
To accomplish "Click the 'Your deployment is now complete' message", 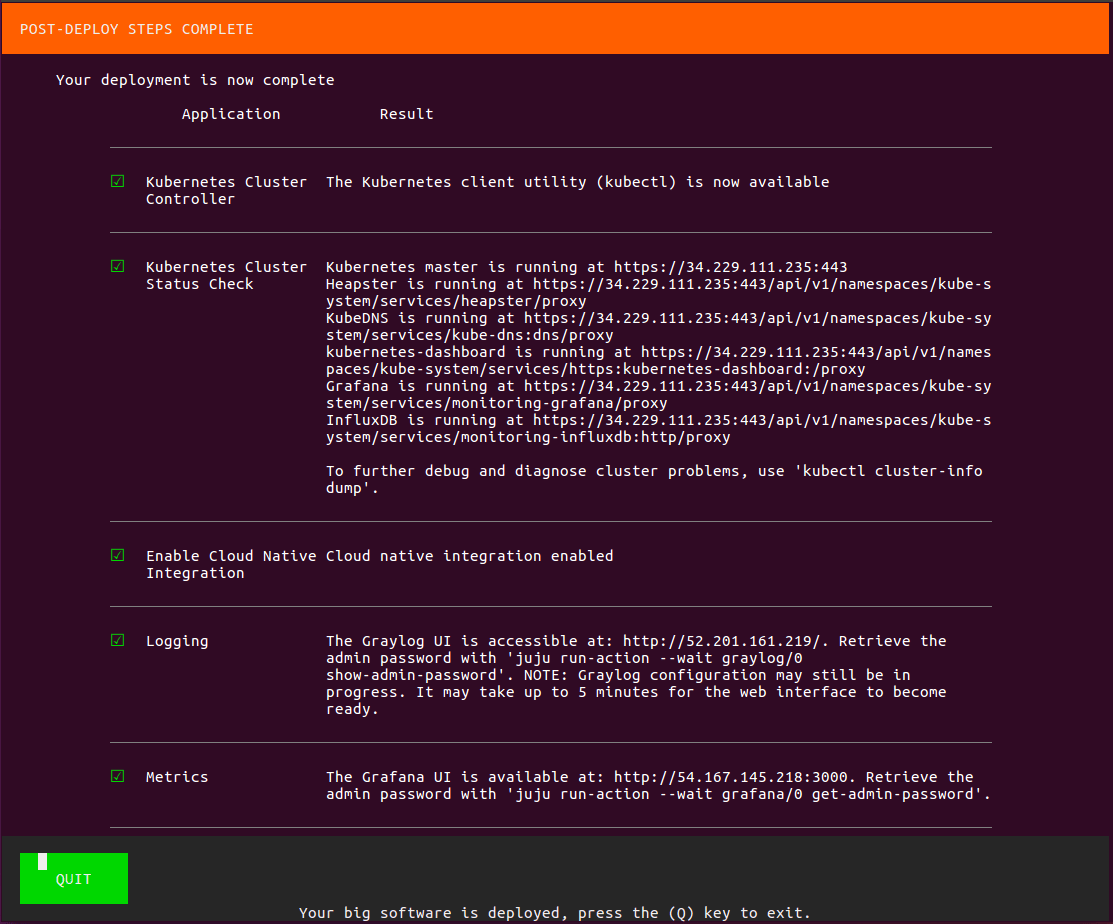I will pos(195,80).
